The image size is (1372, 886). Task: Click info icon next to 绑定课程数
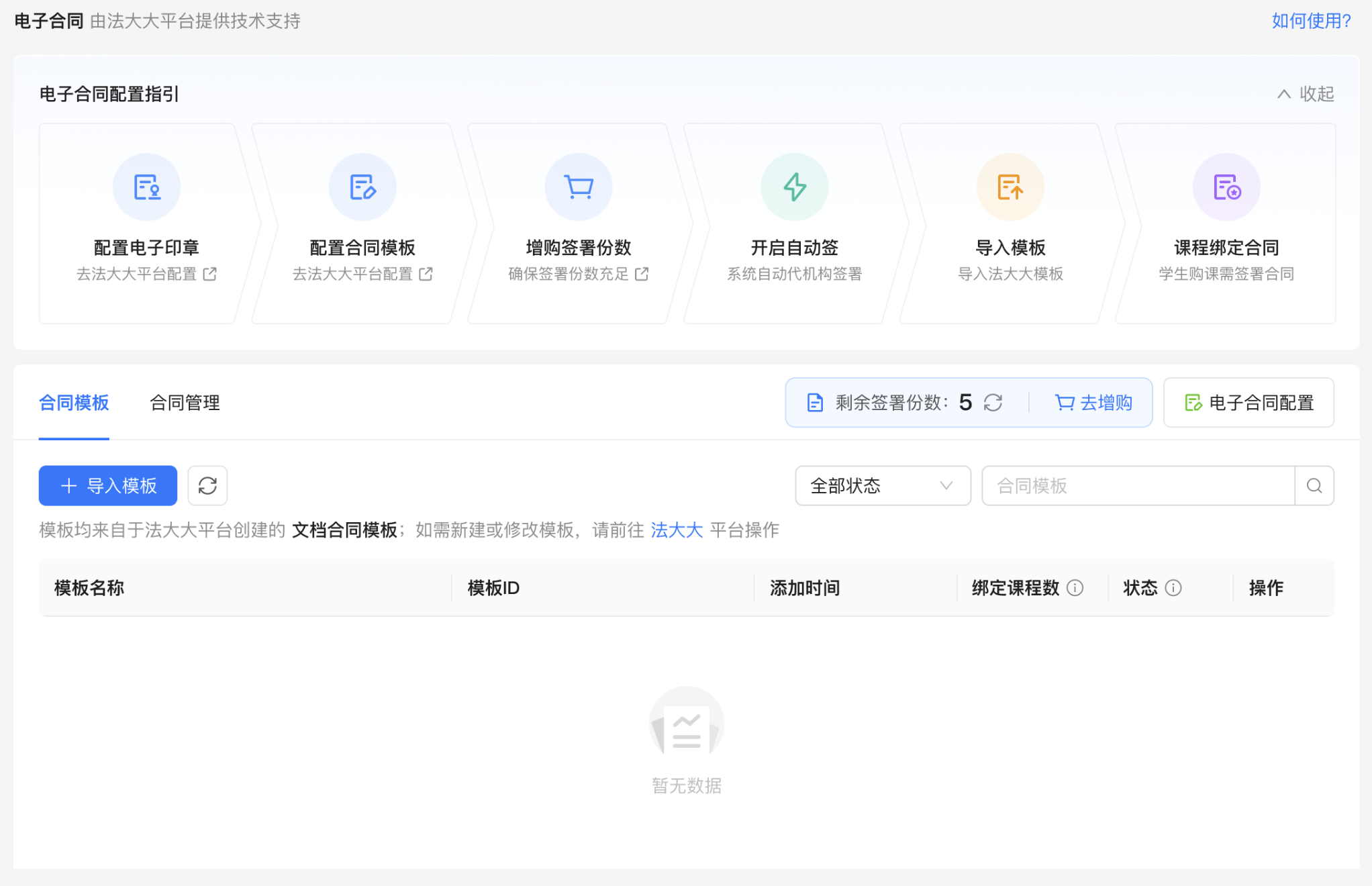pyautogui.click(x=1075, y=588)
